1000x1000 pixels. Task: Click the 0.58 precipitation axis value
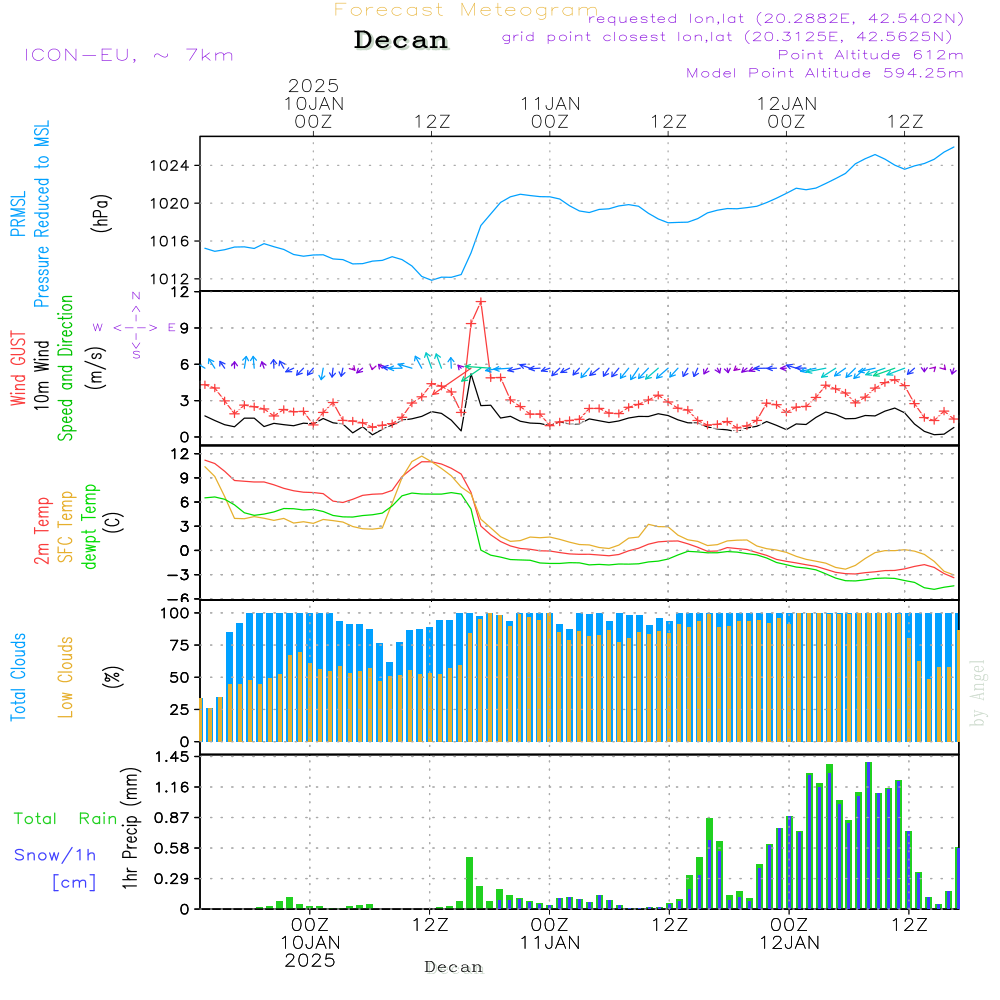point(172,849)
